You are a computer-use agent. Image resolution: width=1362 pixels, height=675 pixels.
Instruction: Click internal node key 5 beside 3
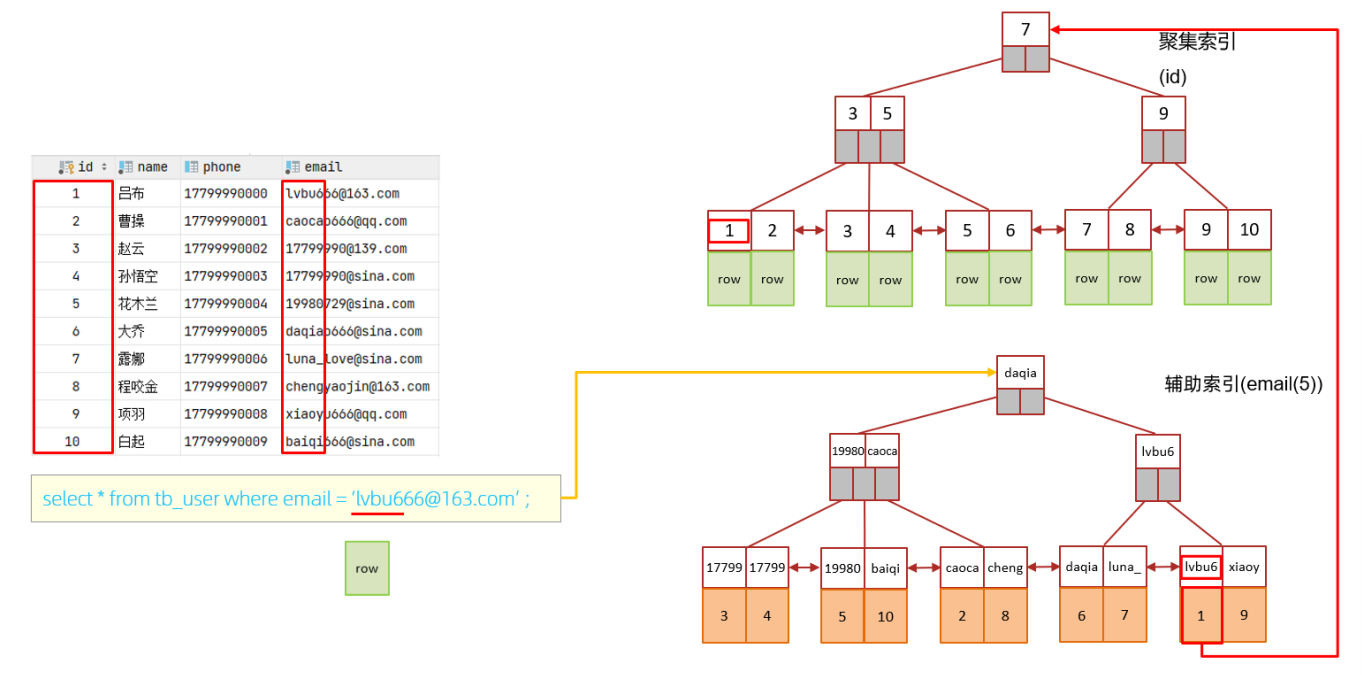pos(887,113)
